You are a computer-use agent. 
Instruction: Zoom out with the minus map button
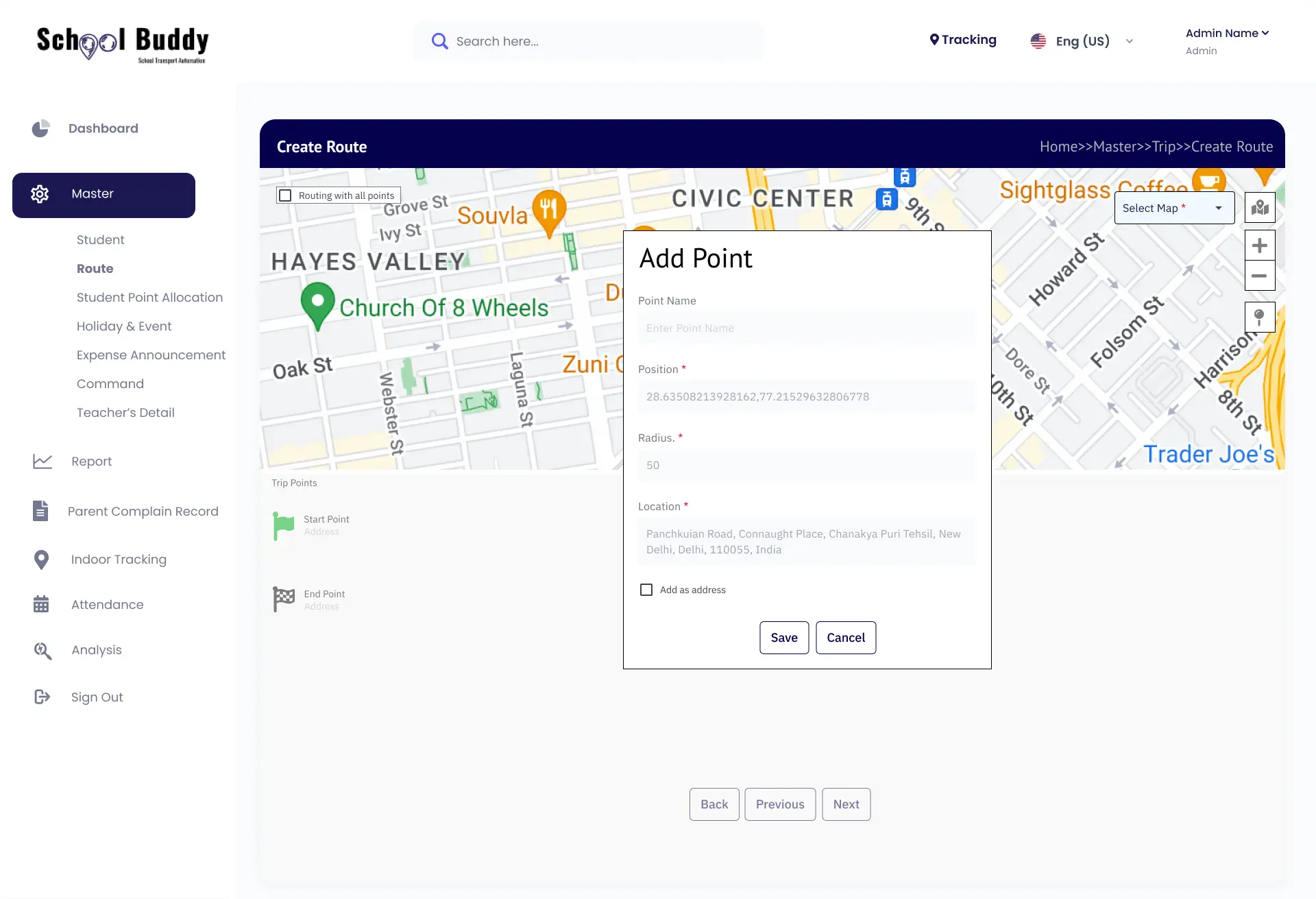pos(1260,276)
